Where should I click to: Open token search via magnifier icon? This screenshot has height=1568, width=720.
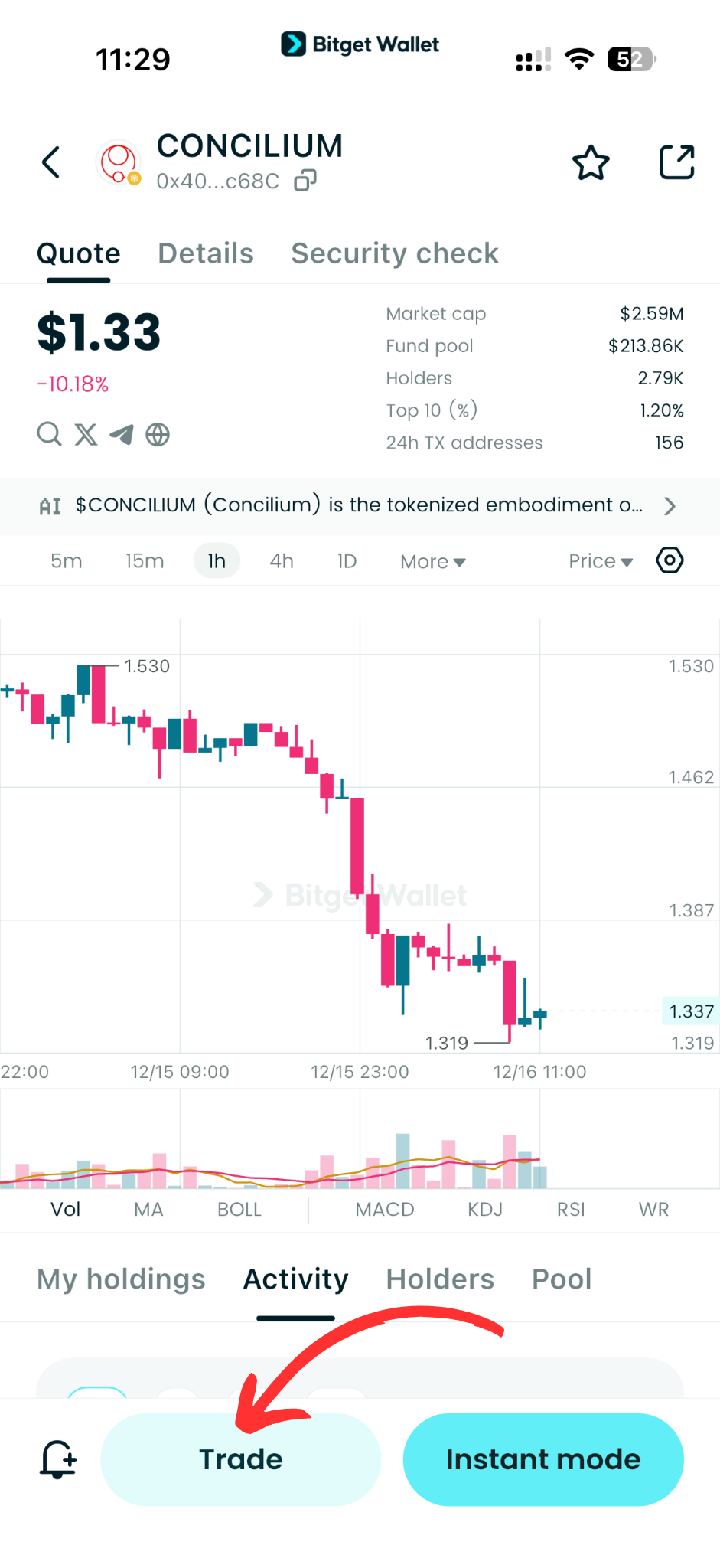point(48,434)
